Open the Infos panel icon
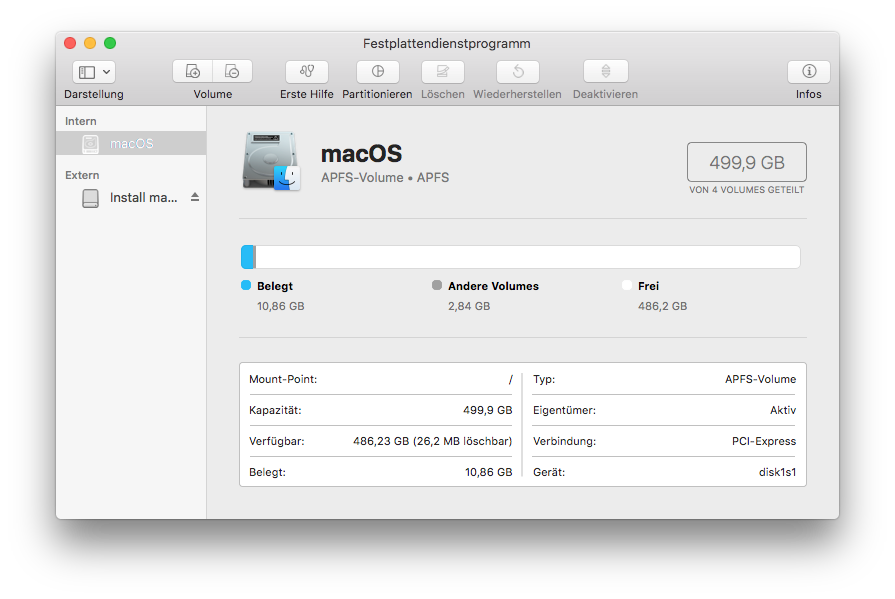The height and width of the screenshot is (599, 895). point(808,72)
